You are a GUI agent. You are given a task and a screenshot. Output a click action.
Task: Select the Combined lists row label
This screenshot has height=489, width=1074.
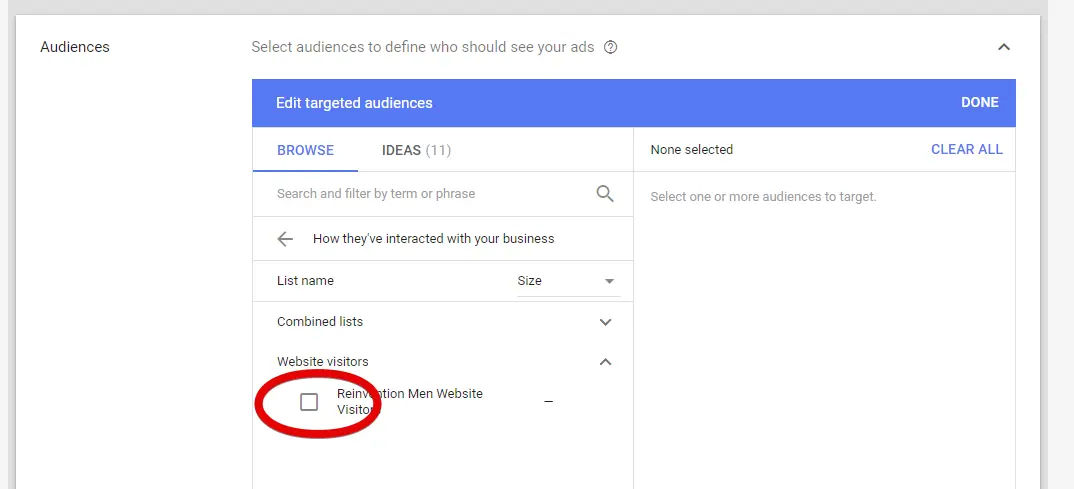(x=320, y=322)
